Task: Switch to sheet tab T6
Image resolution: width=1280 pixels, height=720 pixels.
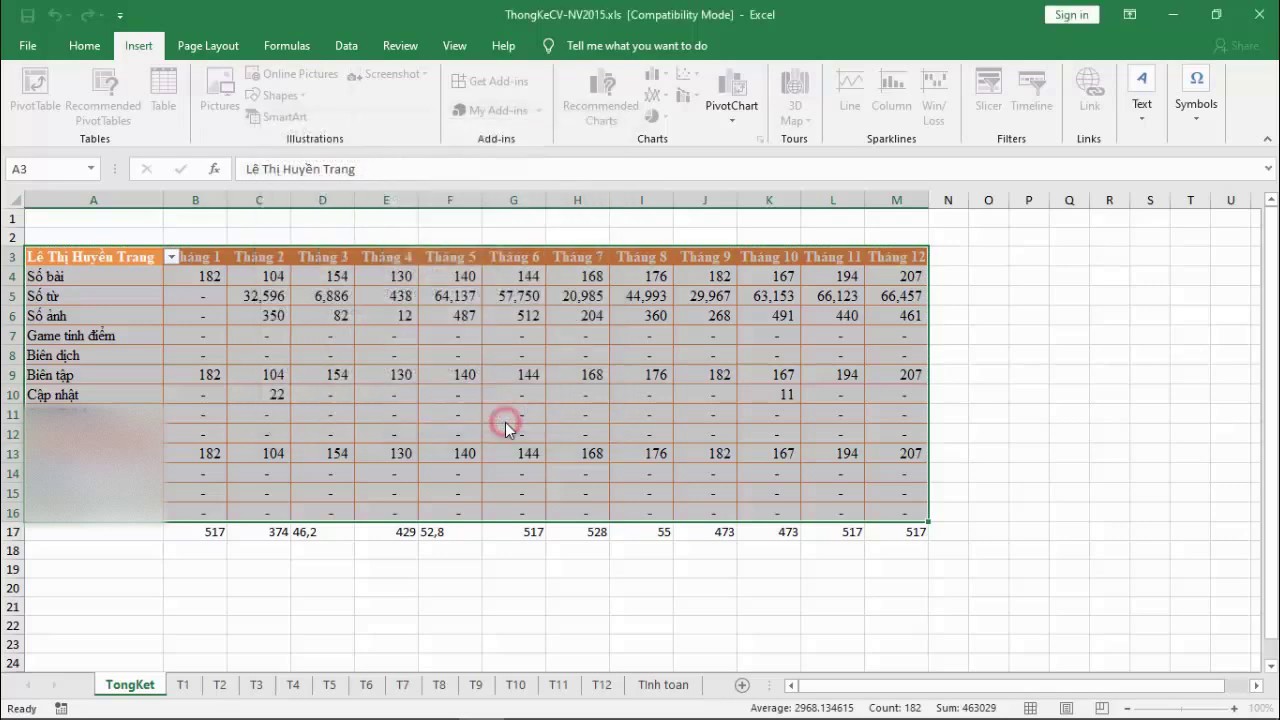Action: click(366, 685)
